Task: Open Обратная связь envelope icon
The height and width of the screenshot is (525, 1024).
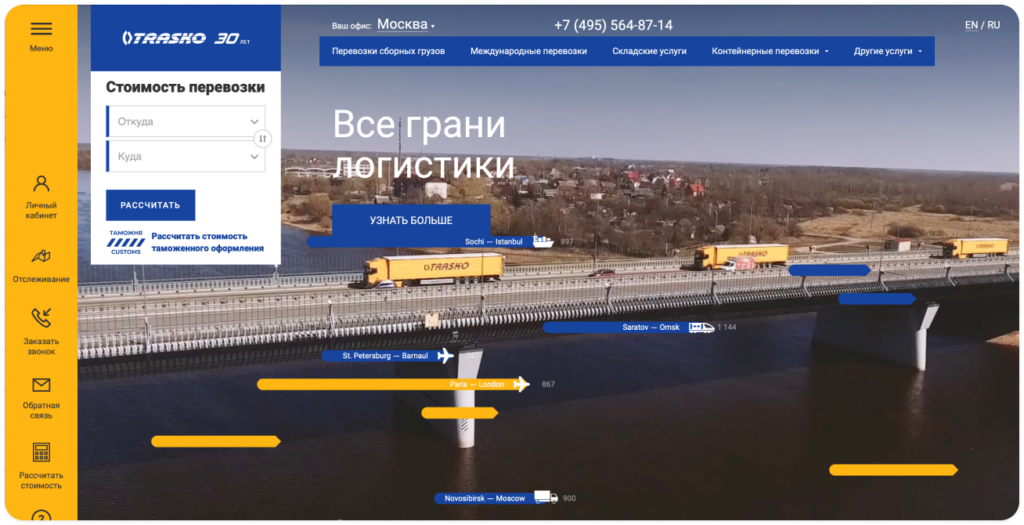Action: tap(41, 385)
